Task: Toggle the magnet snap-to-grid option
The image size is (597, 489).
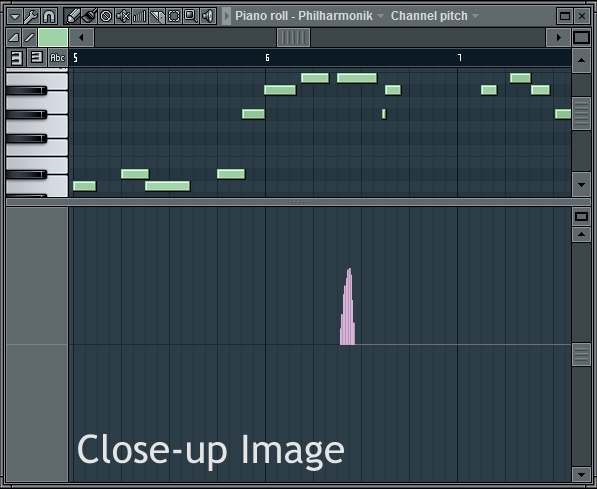Action: (49, 16)
